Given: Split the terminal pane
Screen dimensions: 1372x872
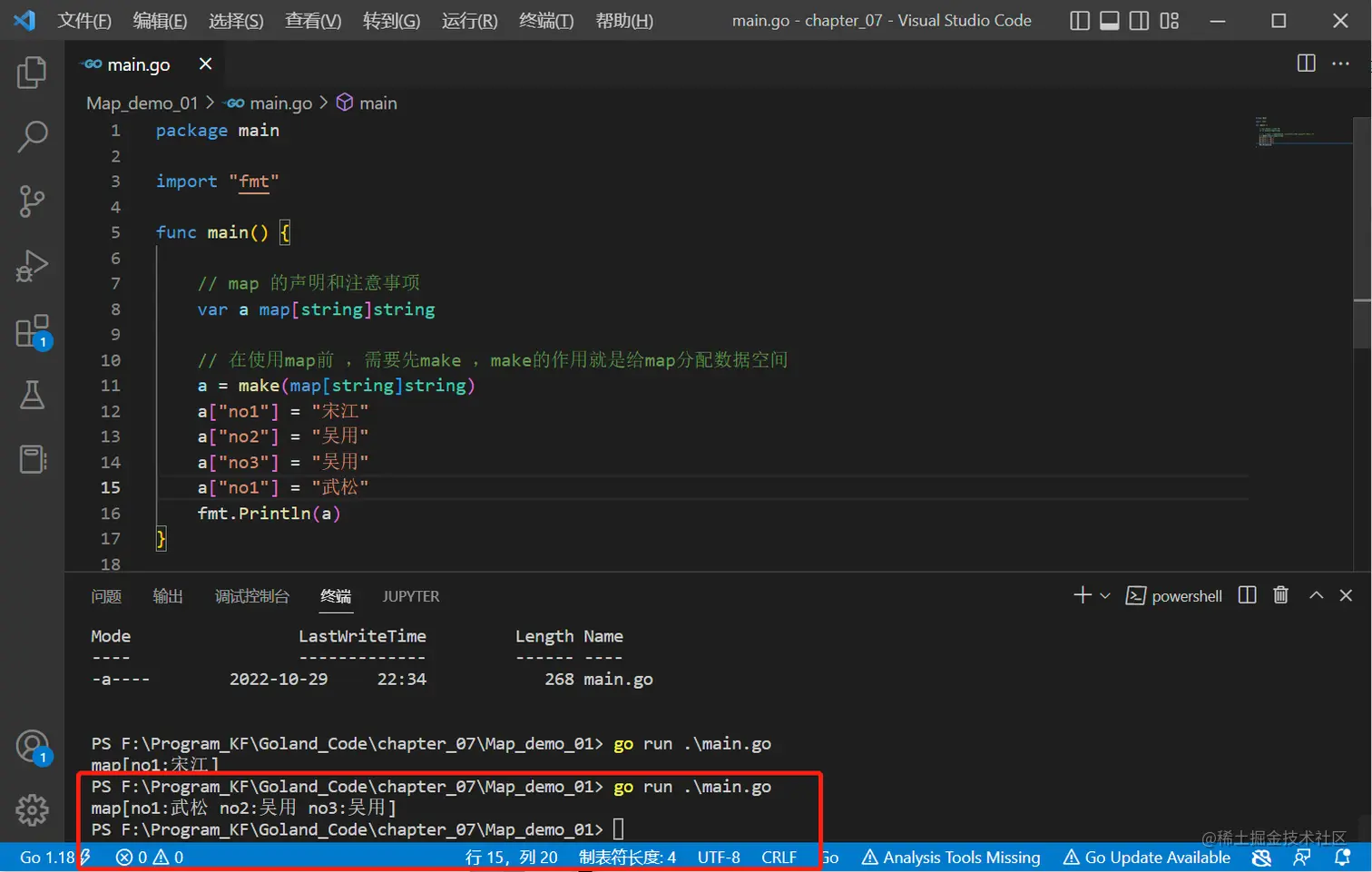Looking at the screenshot, I should (1248, 595).
